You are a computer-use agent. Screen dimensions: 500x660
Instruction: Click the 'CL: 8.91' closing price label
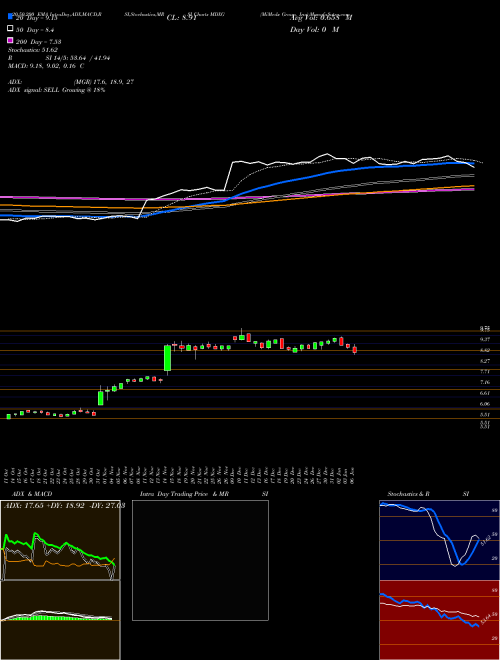(x=182, y=18)
